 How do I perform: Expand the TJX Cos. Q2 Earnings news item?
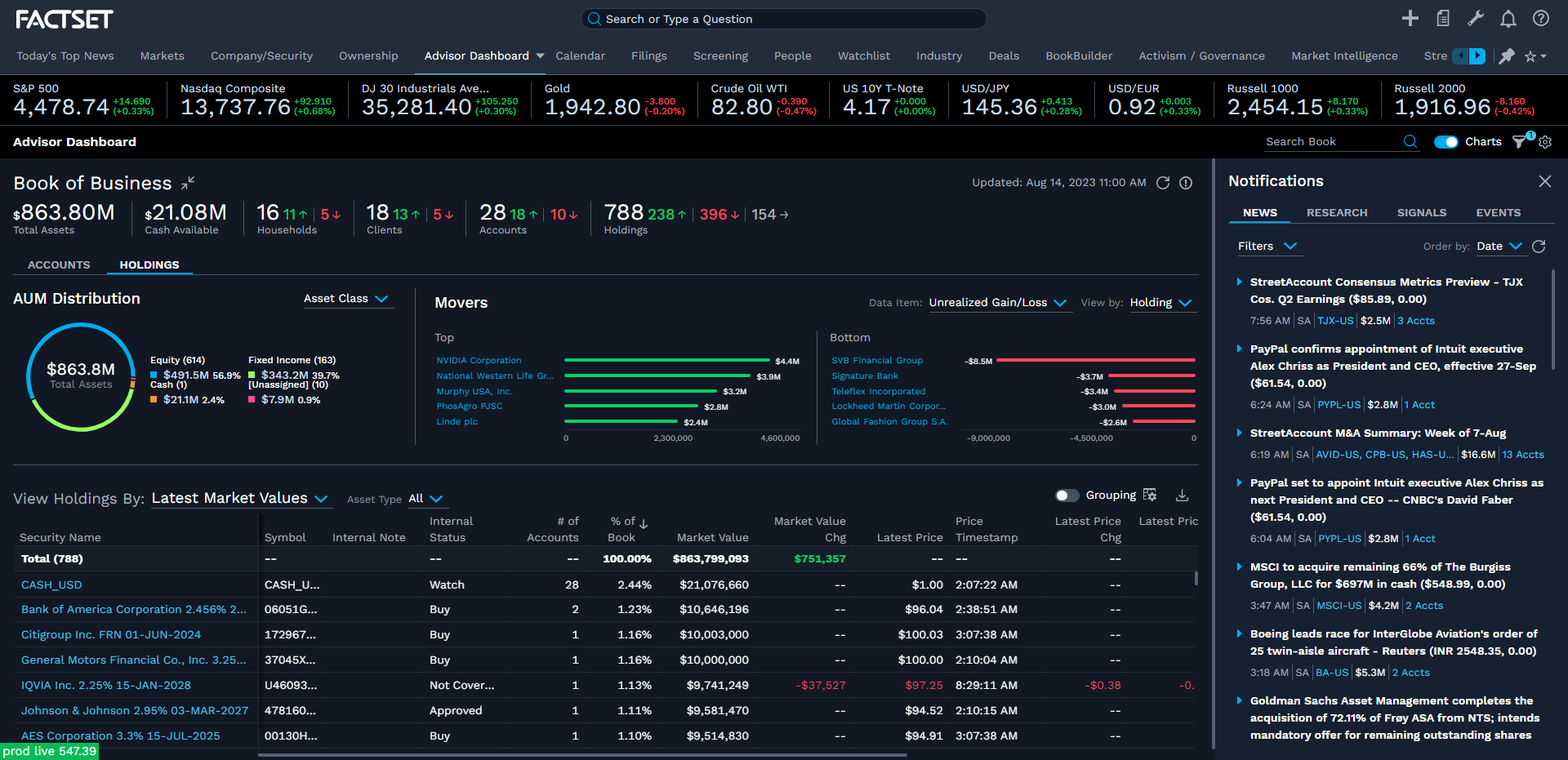coord(1239,282)
